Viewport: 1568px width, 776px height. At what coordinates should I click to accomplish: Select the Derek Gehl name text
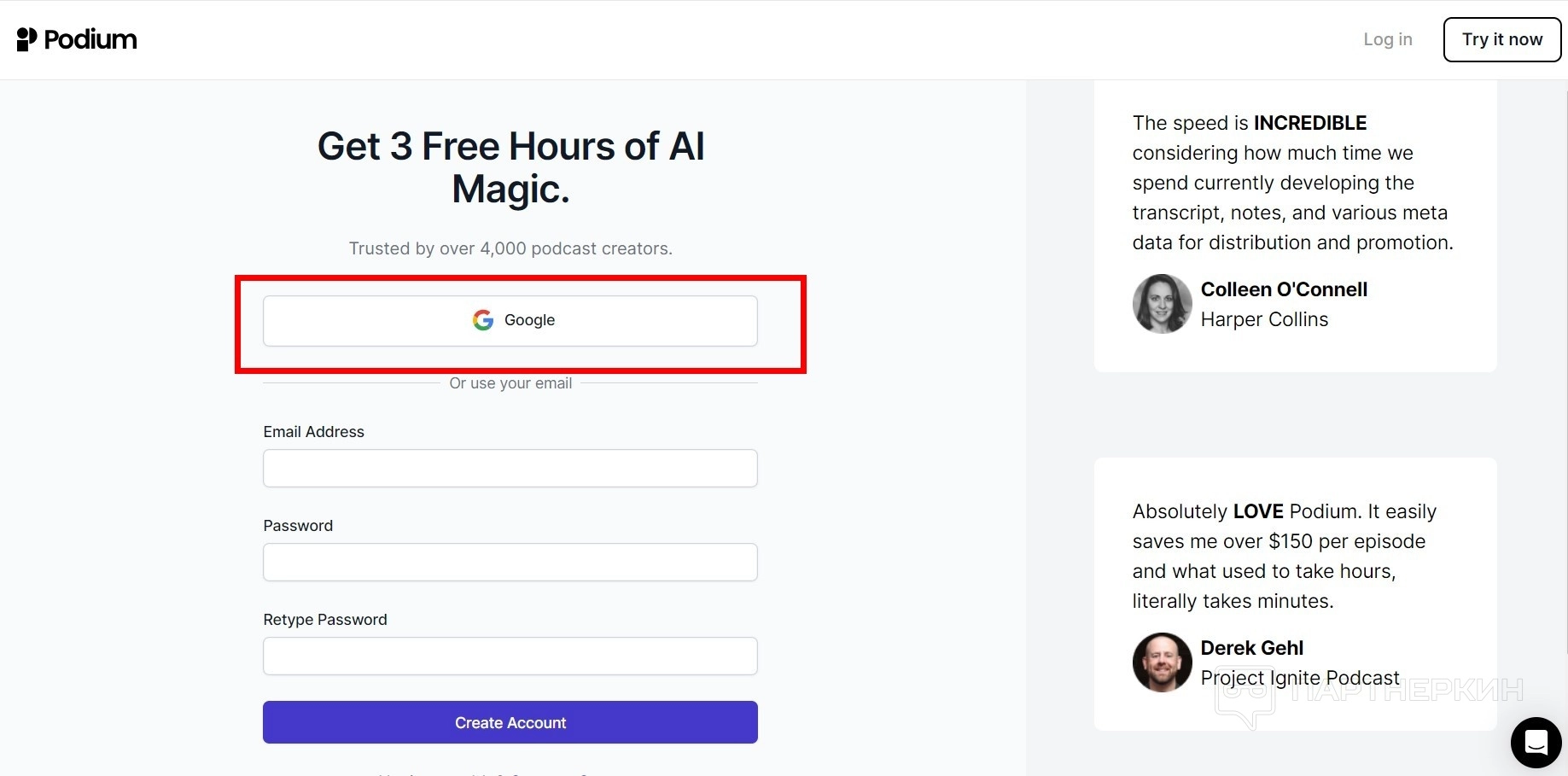click(x=1251, y=648)
